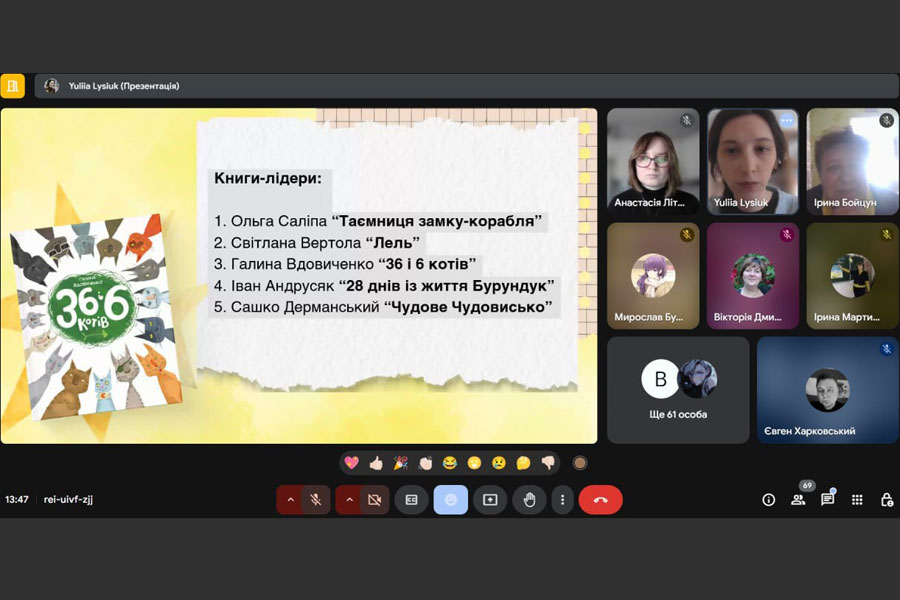Screen dimensions: 900x600
Task: Click the present screen button
Action: click(490, 500)
